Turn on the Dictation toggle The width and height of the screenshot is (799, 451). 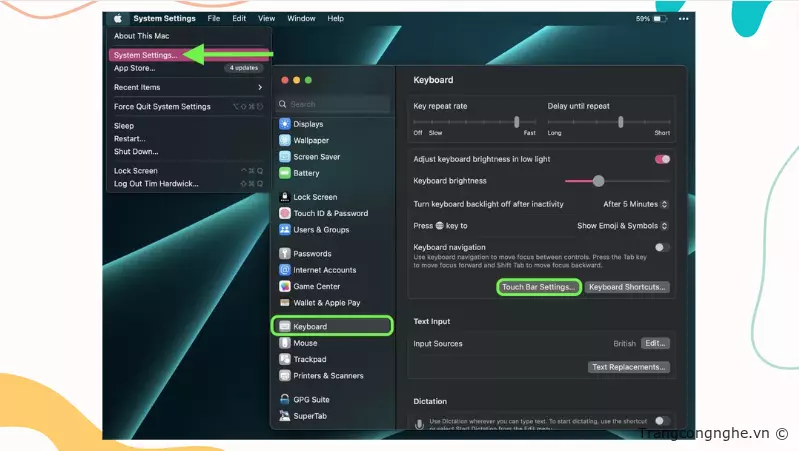coord(662,422)
